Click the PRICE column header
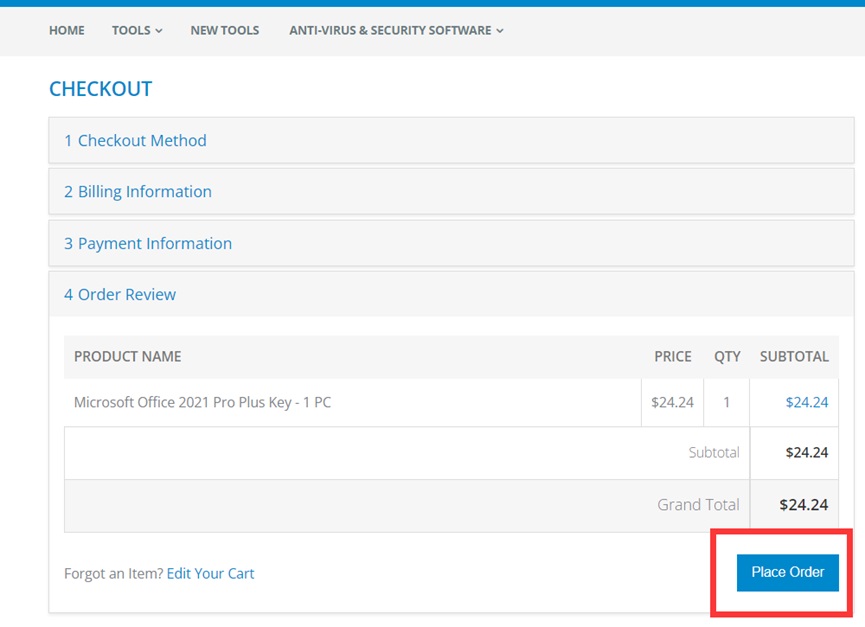 pyautogui.click(x=672, y=357)
